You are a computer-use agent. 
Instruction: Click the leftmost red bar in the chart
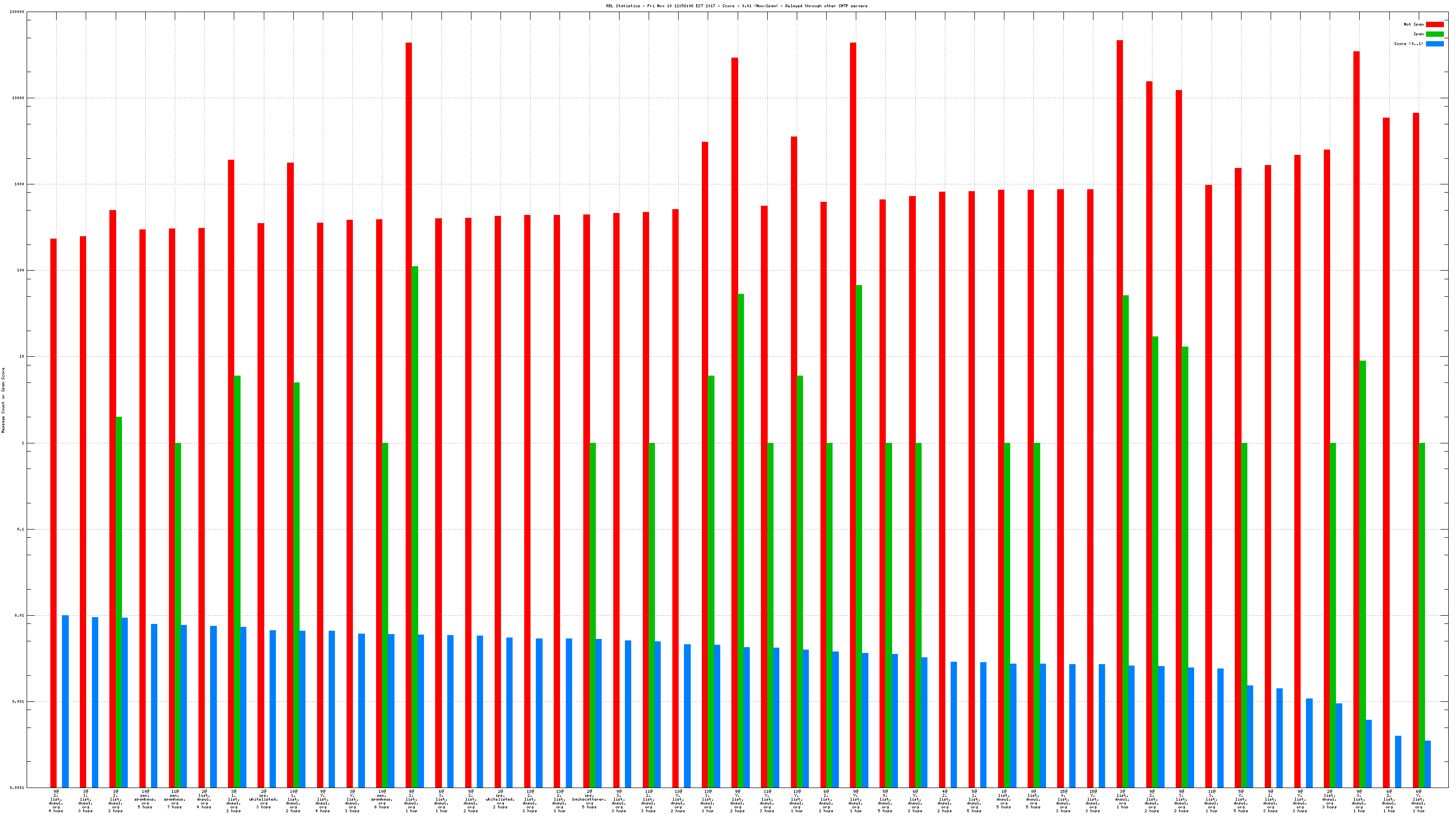(x=54, y=509)
